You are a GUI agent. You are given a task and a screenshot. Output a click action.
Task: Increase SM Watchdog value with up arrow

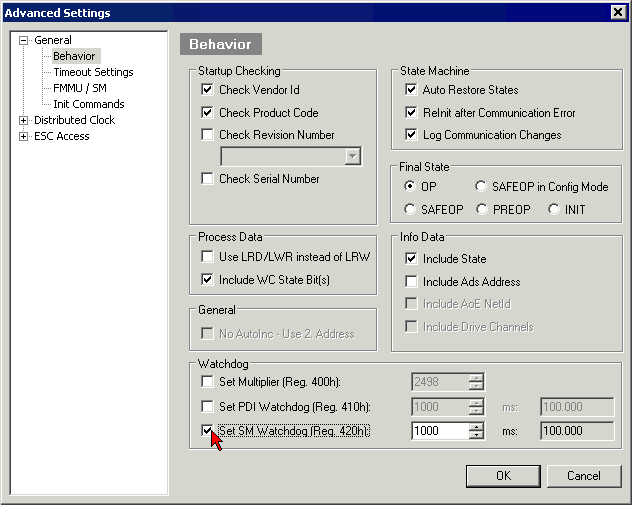[477, 427]
